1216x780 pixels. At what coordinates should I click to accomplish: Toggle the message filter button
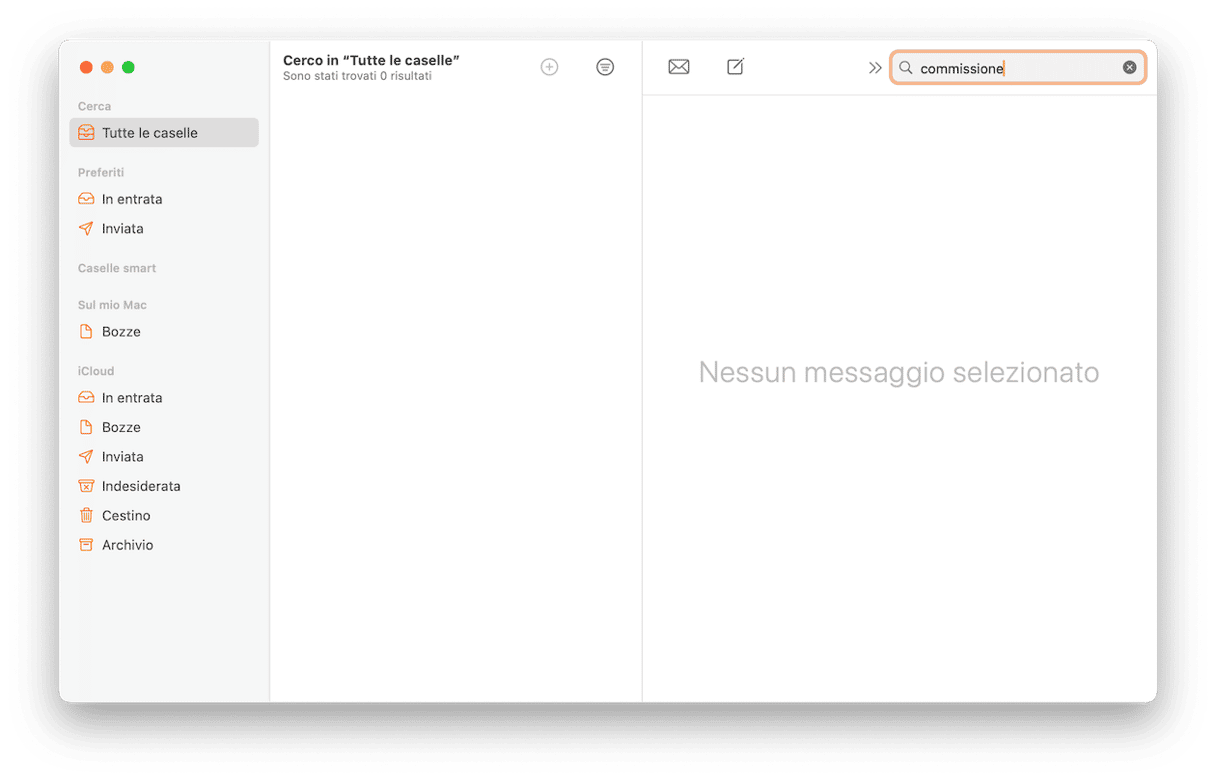pyautogui.click(x=605, y=67)
